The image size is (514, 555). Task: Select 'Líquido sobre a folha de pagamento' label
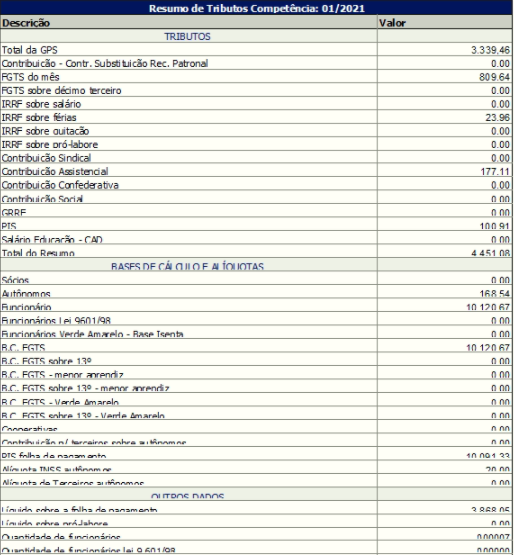pos(79,510)
